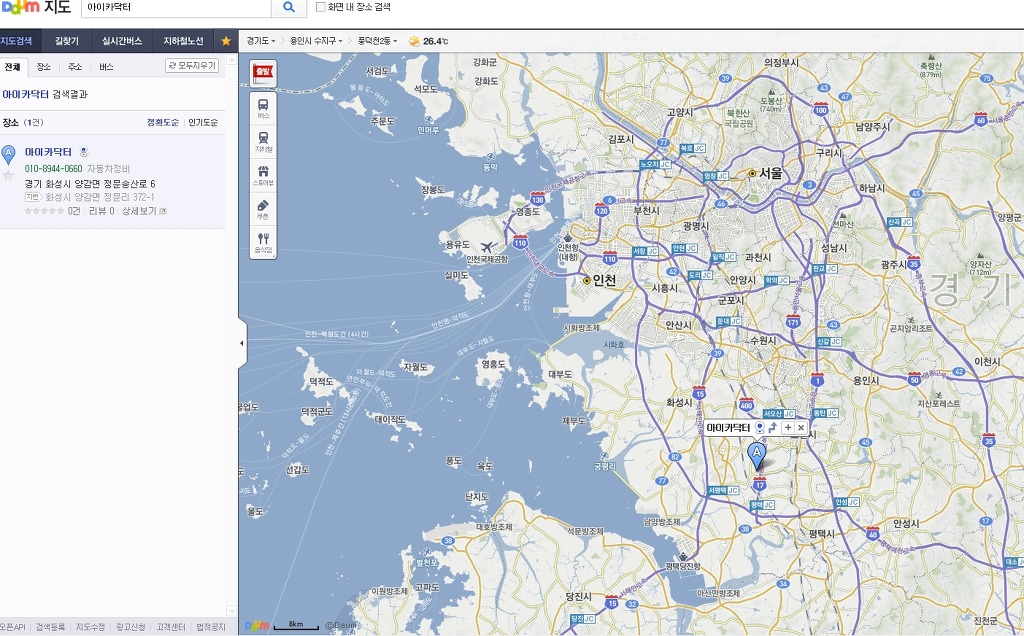The width and height of the screenshot is (1024, 636).
Task: Close the 아이카닥터 map popup
Action: point(801,428)
